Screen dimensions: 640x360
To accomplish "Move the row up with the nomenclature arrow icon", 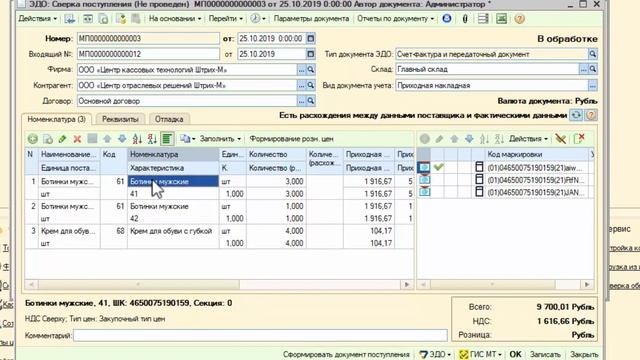I will (x=107, y=139).
